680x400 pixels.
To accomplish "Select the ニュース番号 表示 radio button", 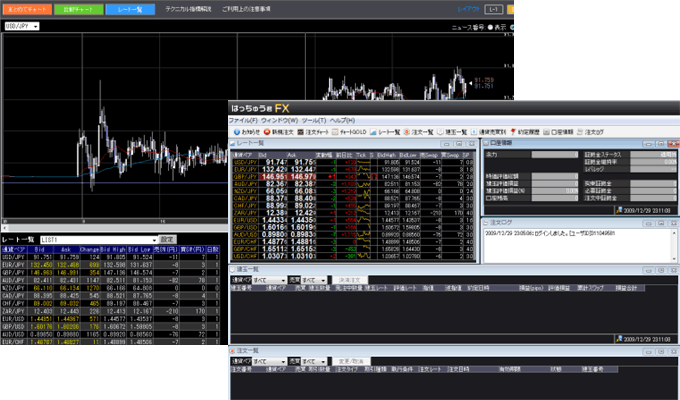I will [x=490, y=27].
